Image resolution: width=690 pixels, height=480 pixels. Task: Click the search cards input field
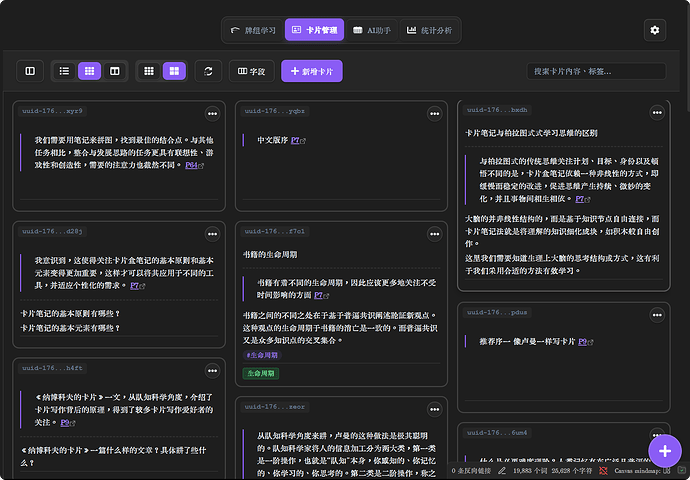click(x=597, y=71)
